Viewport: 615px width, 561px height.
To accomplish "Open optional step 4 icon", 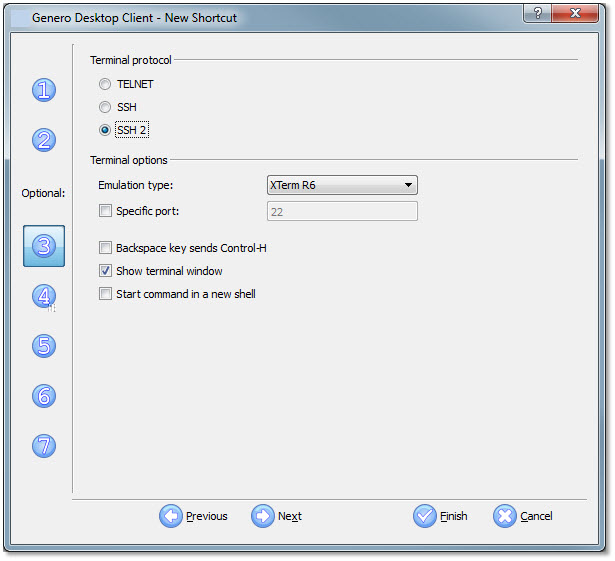I will click(x=44, y=296).
